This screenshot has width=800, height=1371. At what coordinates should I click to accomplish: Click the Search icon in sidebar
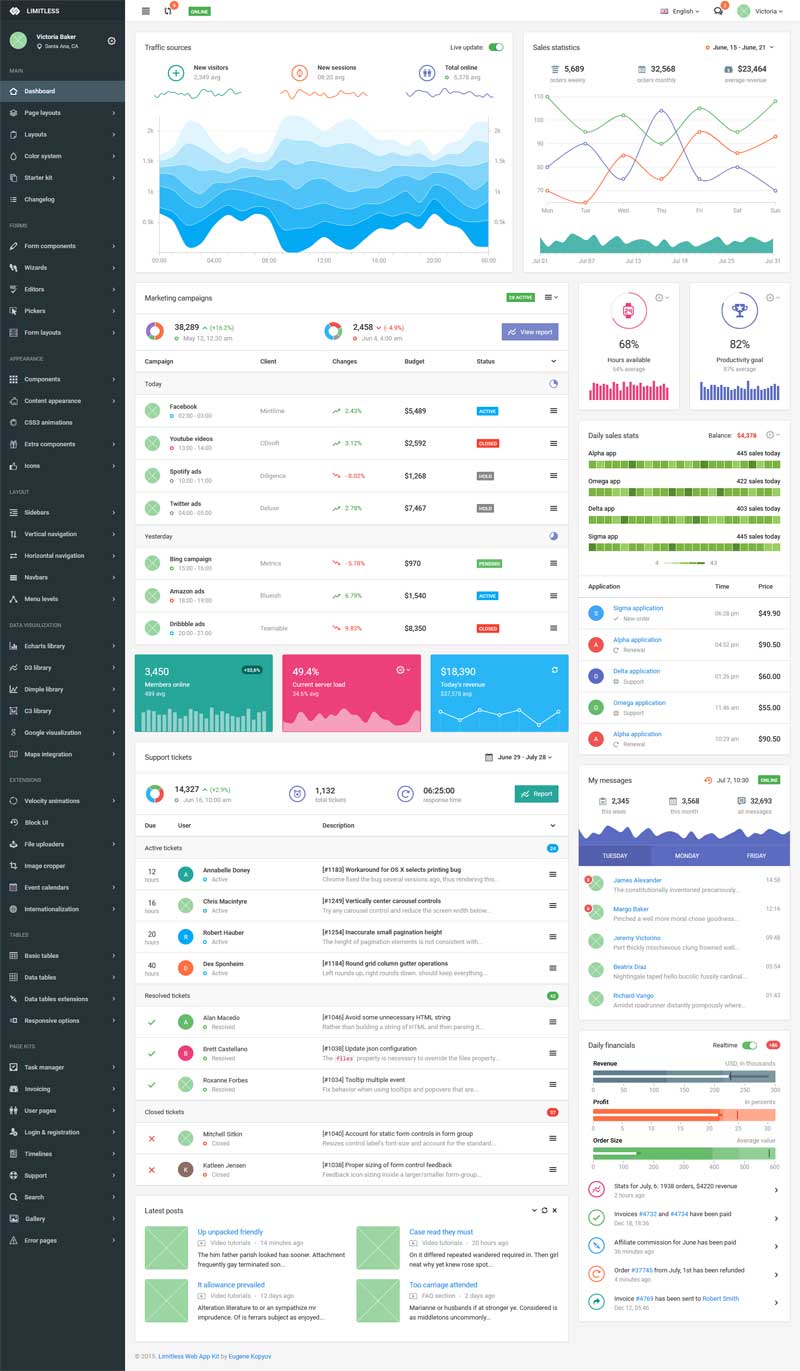(x=13, y=1197)
